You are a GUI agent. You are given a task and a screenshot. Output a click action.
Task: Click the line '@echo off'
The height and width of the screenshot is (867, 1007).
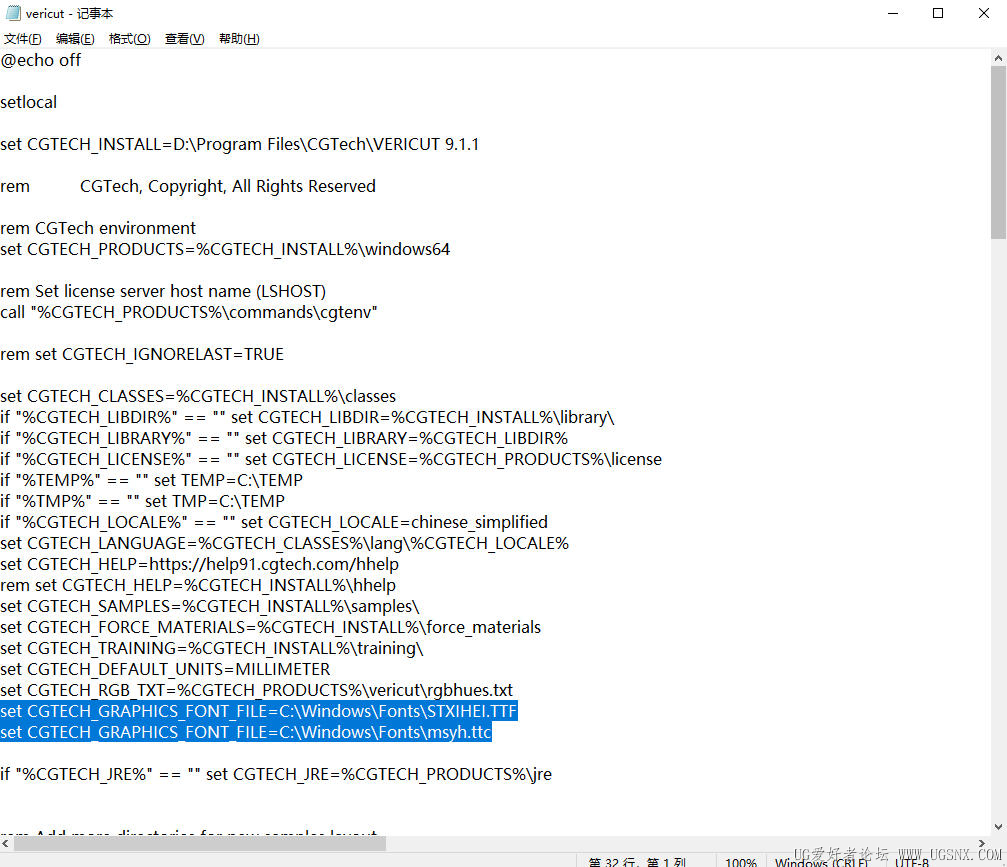click(41, 60)
